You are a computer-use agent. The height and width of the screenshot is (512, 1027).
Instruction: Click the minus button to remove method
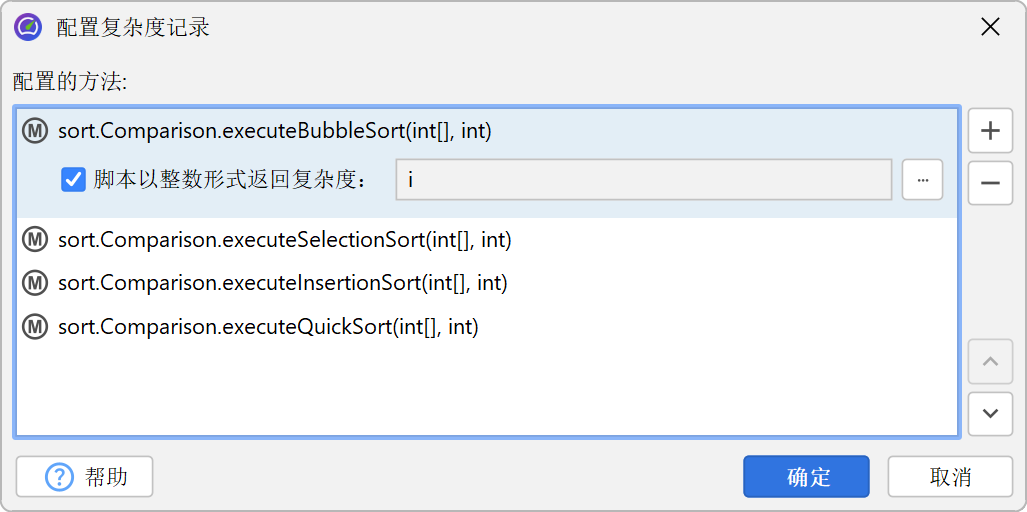coord(990,183)
